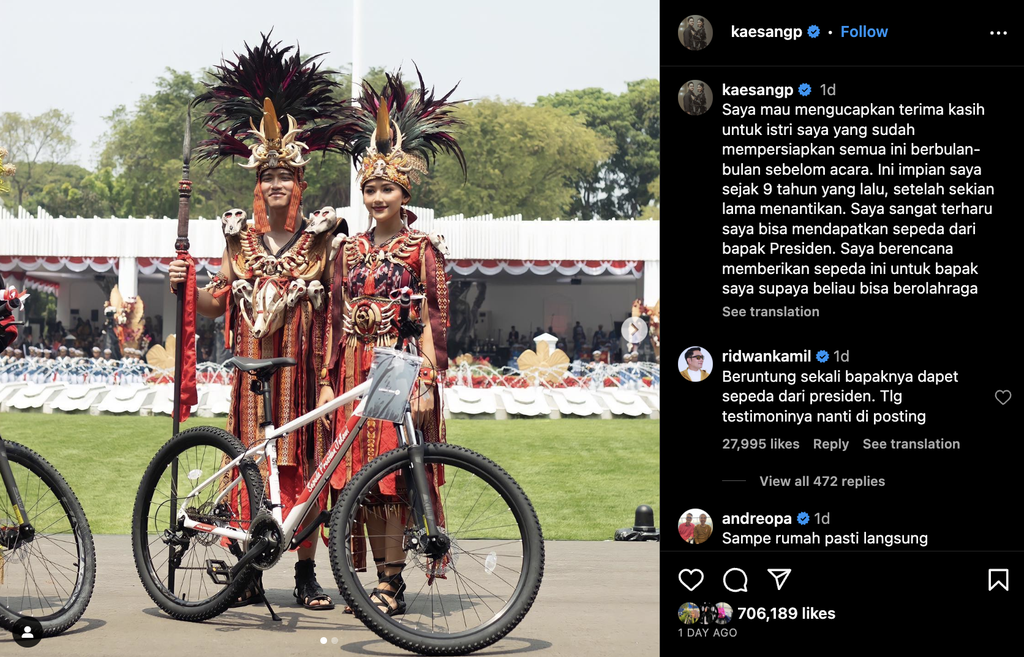View 27,995 likes on comment
1024x657 pixels.
click(x=760, y=444)
